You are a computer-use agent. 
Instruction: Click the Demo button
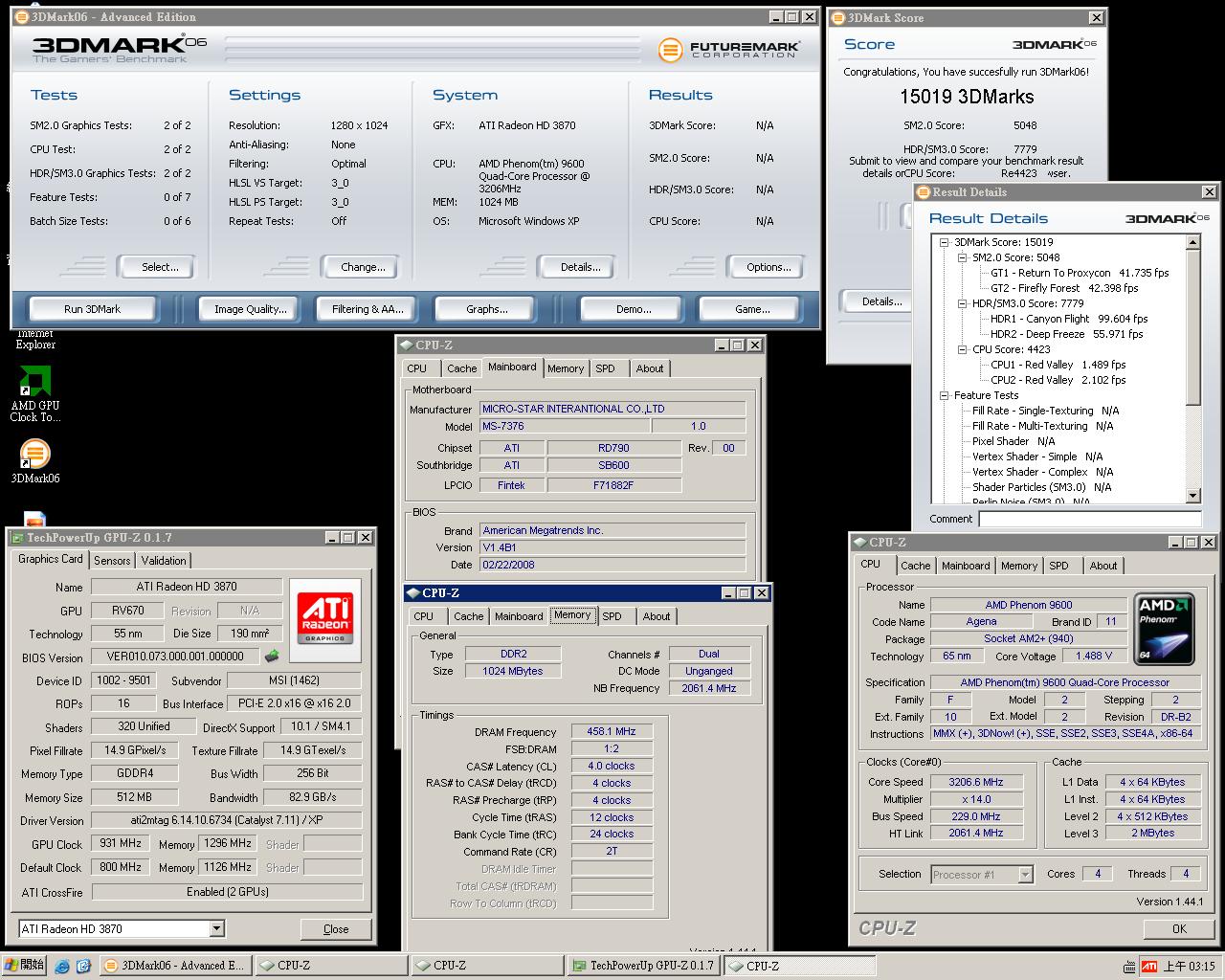(x=634, y=309)
